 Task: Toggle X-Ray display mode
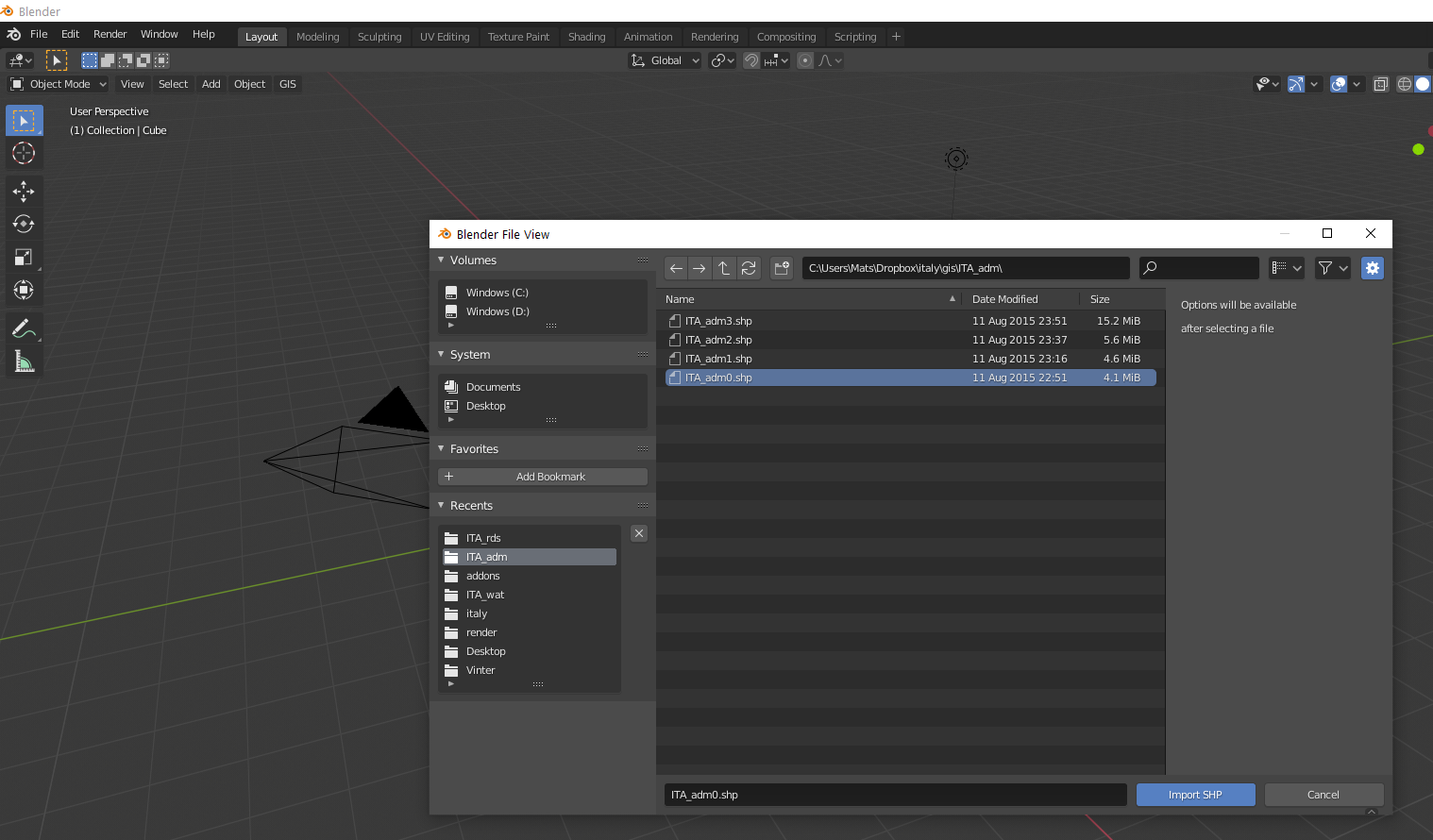(x=1380, y=84)
